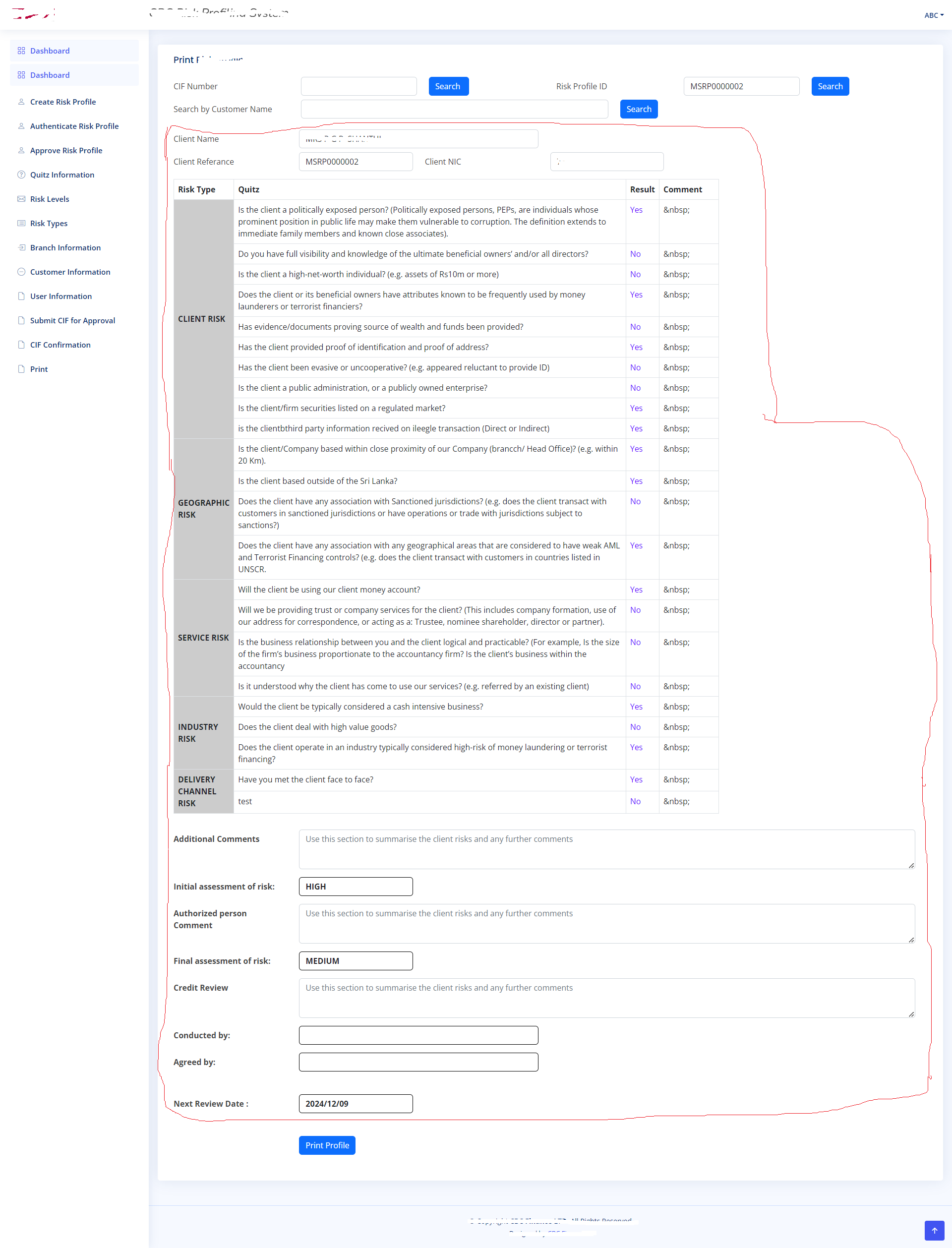
Task: Focus the Search by Customer Name field
Action: [x=455, y=109]
